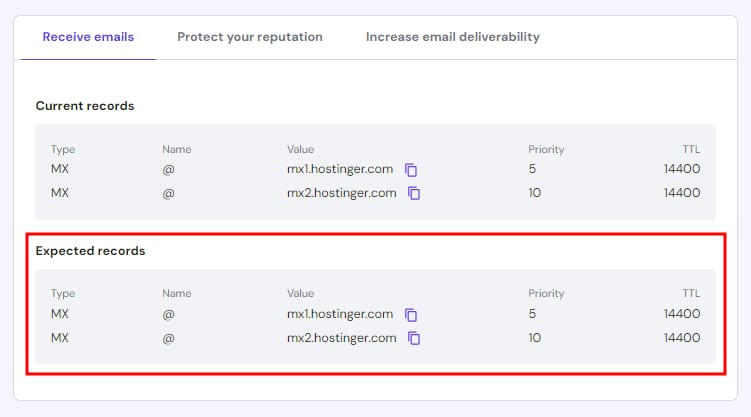Copy mx1.hostinger.com value in Expected records
Image resolution: width=751 pixels, height=417 pixels.
(x=411, y=315)
